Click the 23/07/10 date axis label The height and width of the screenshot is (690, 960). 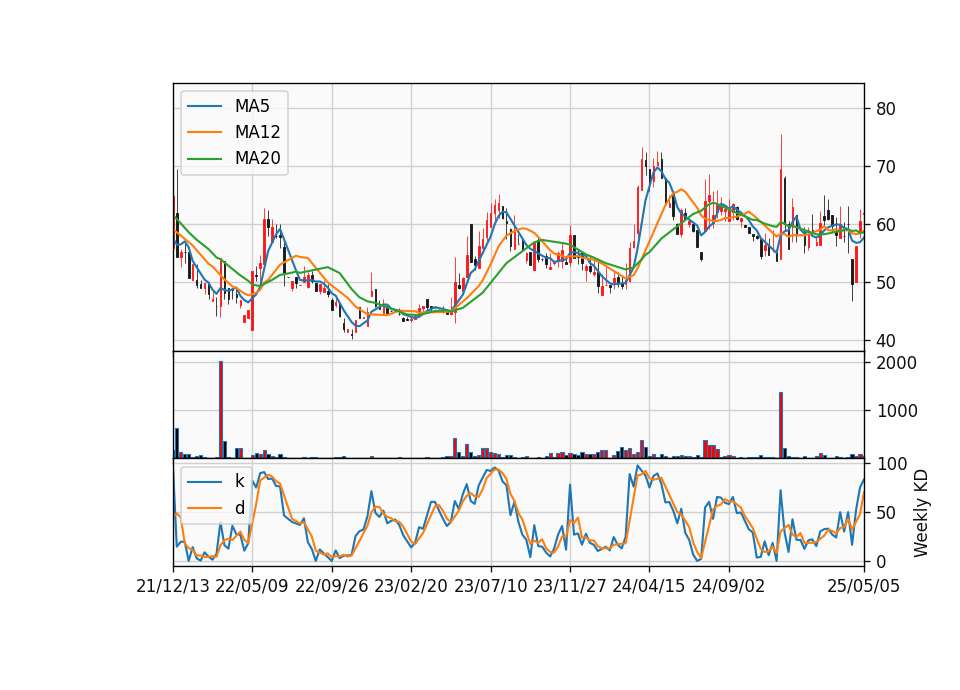point(490,587)
